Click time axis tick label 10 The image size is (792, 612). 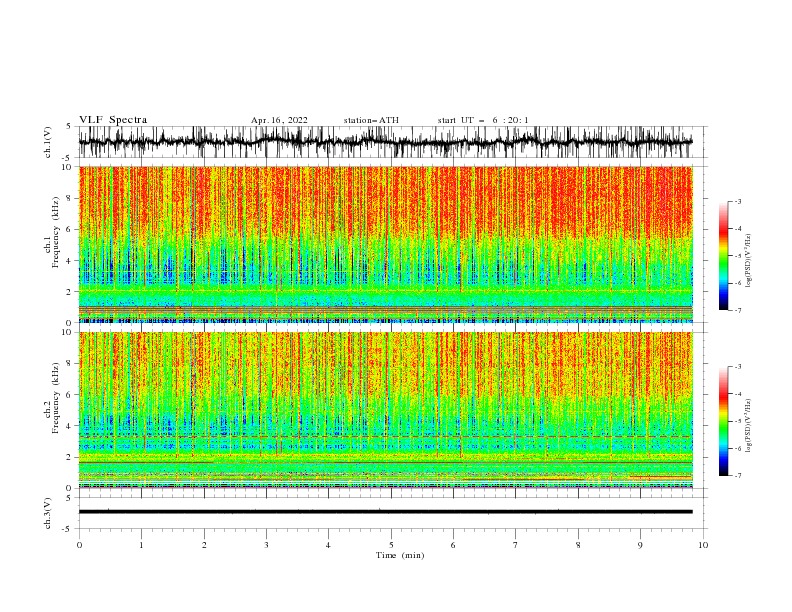(703, 545)
